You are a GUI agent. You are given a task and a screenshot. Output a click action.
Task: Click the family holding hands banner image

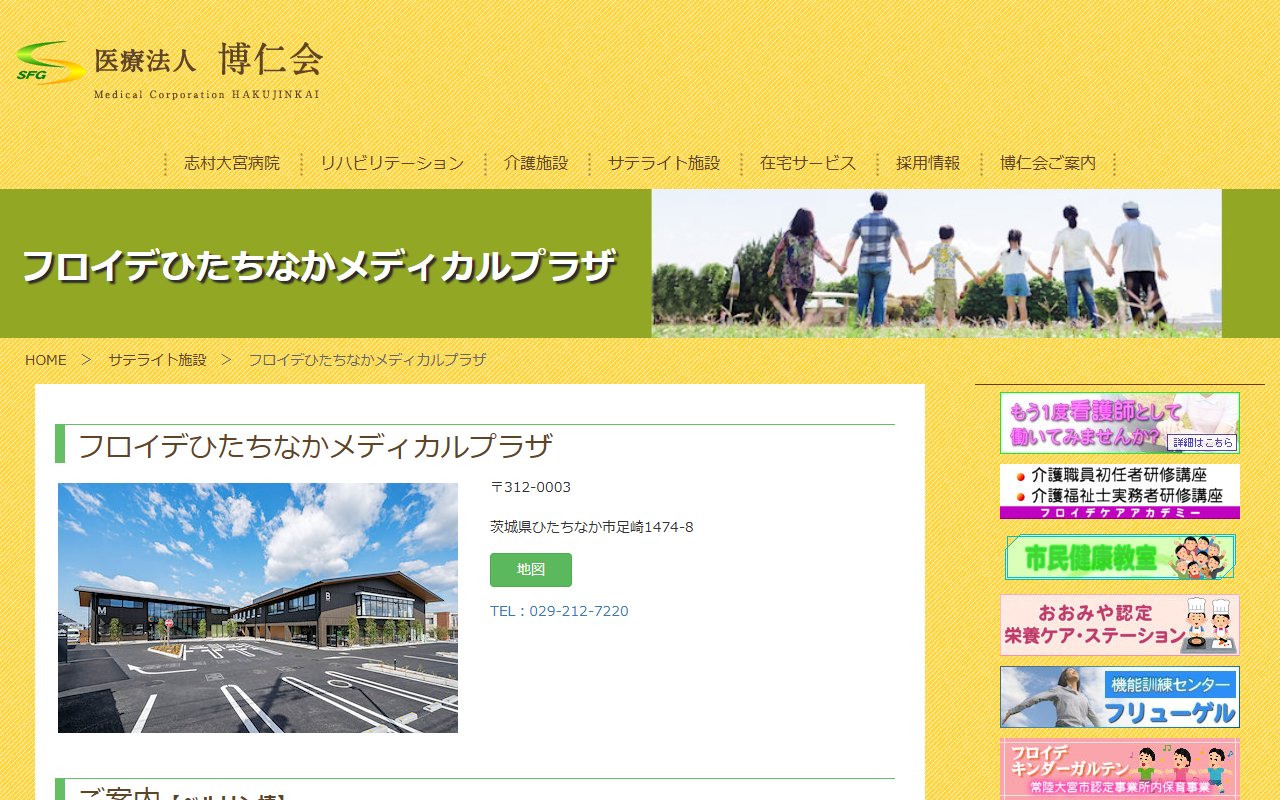click(x=936, y=264)
